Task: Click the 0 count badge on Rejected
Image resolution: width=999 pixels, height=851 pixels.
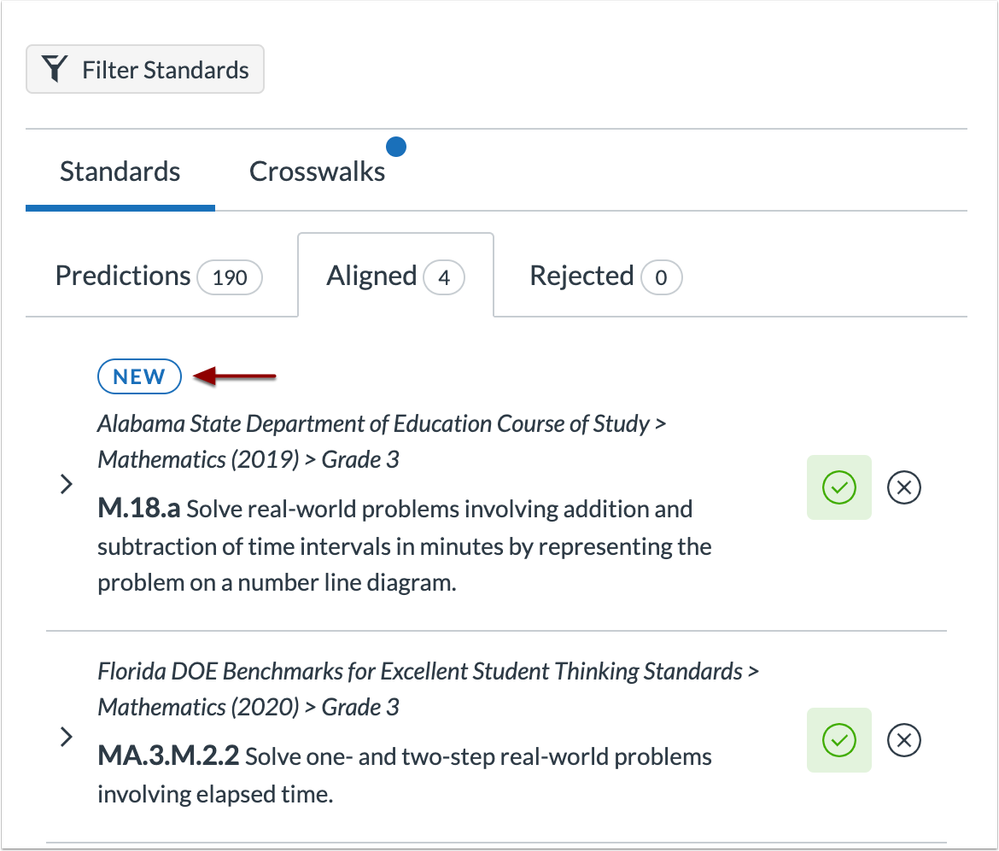Action: pos(661,278)
